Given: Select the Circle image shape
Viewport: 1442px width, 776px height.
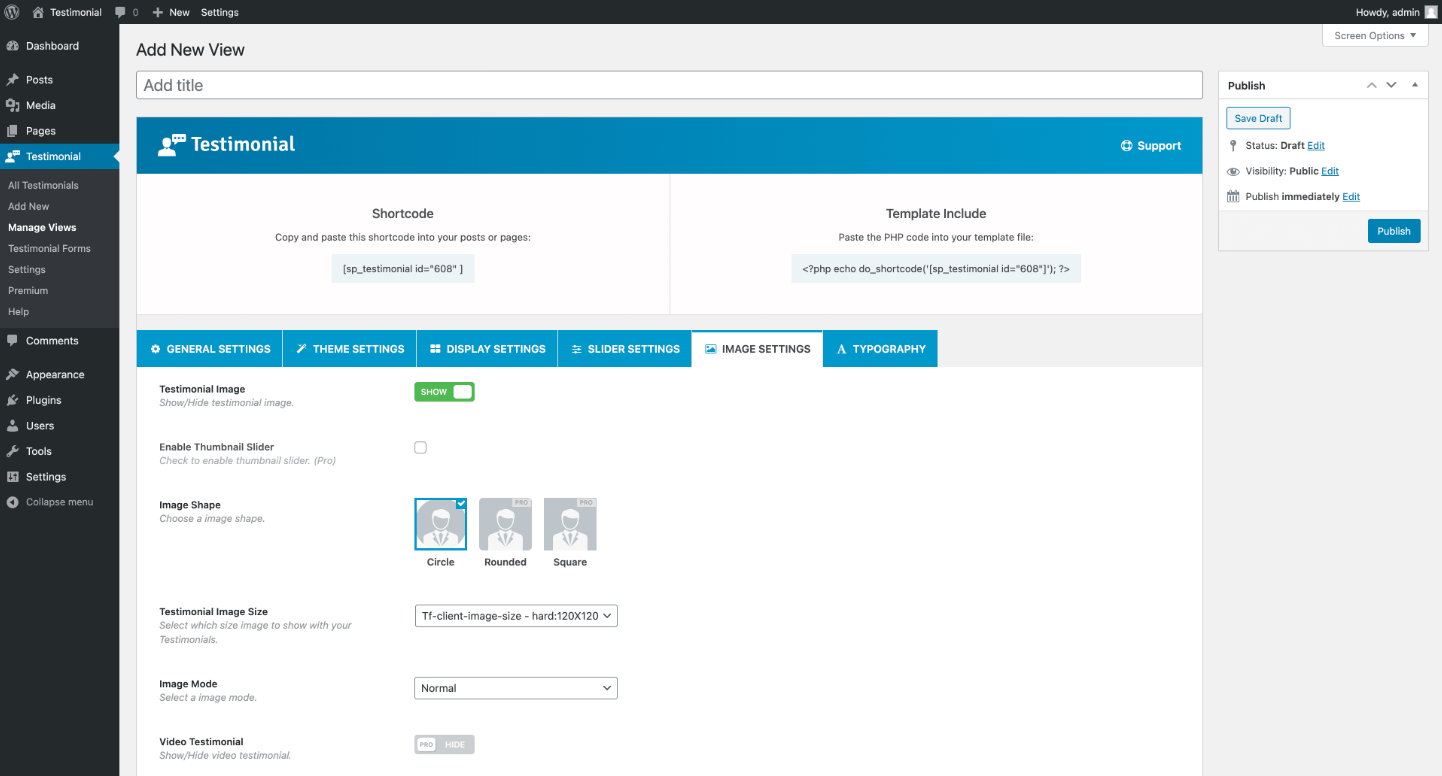Looking at the screenshot, I should 441,524.
